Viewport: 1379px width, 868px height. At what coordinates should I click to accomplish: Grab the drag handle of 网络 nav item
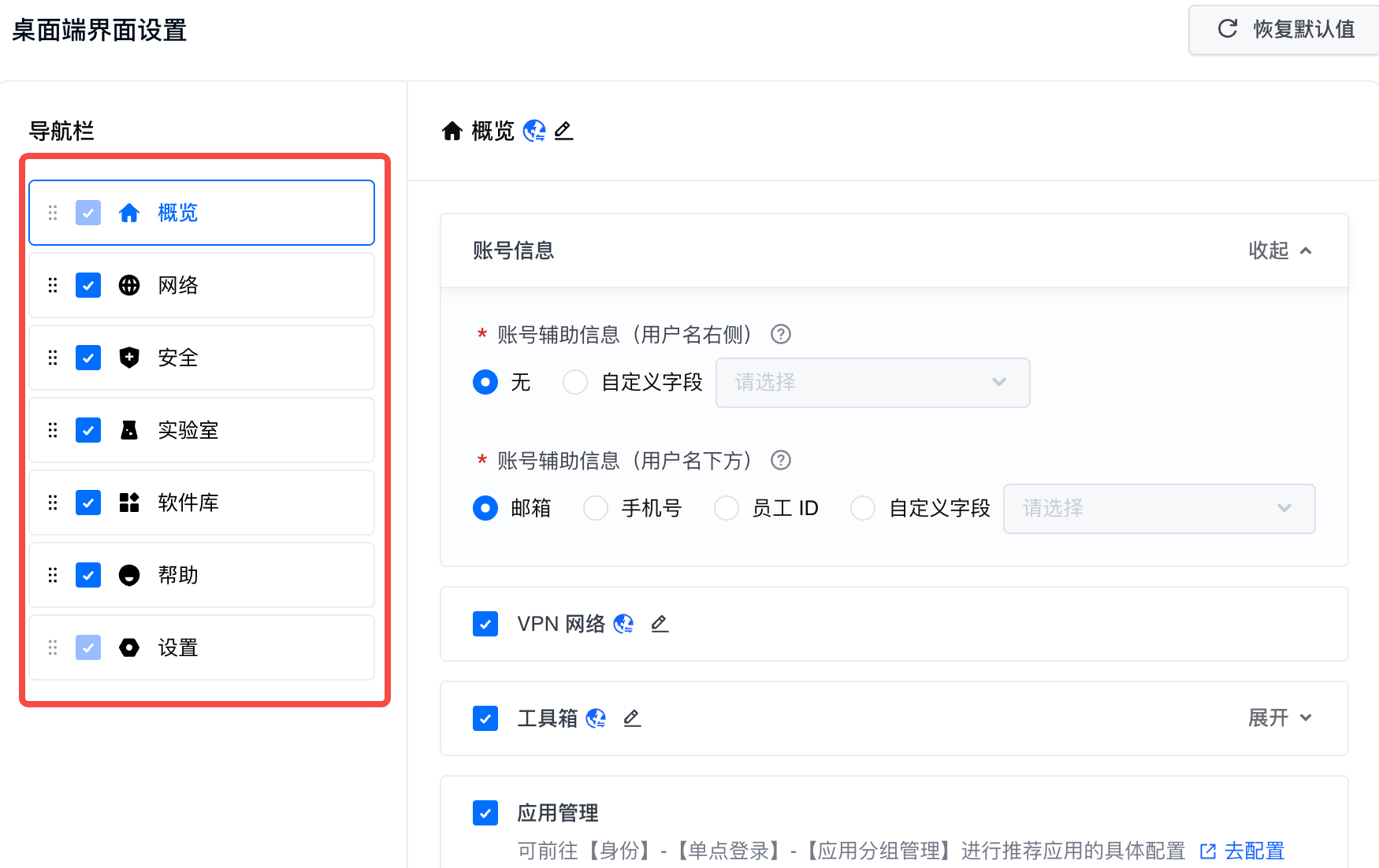coord(53,285)
